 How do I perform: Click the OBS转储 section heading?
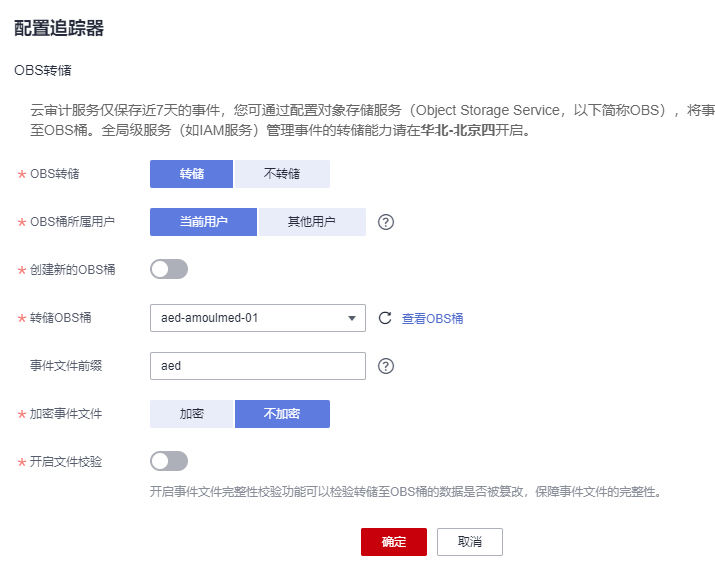tap(44, 71)
